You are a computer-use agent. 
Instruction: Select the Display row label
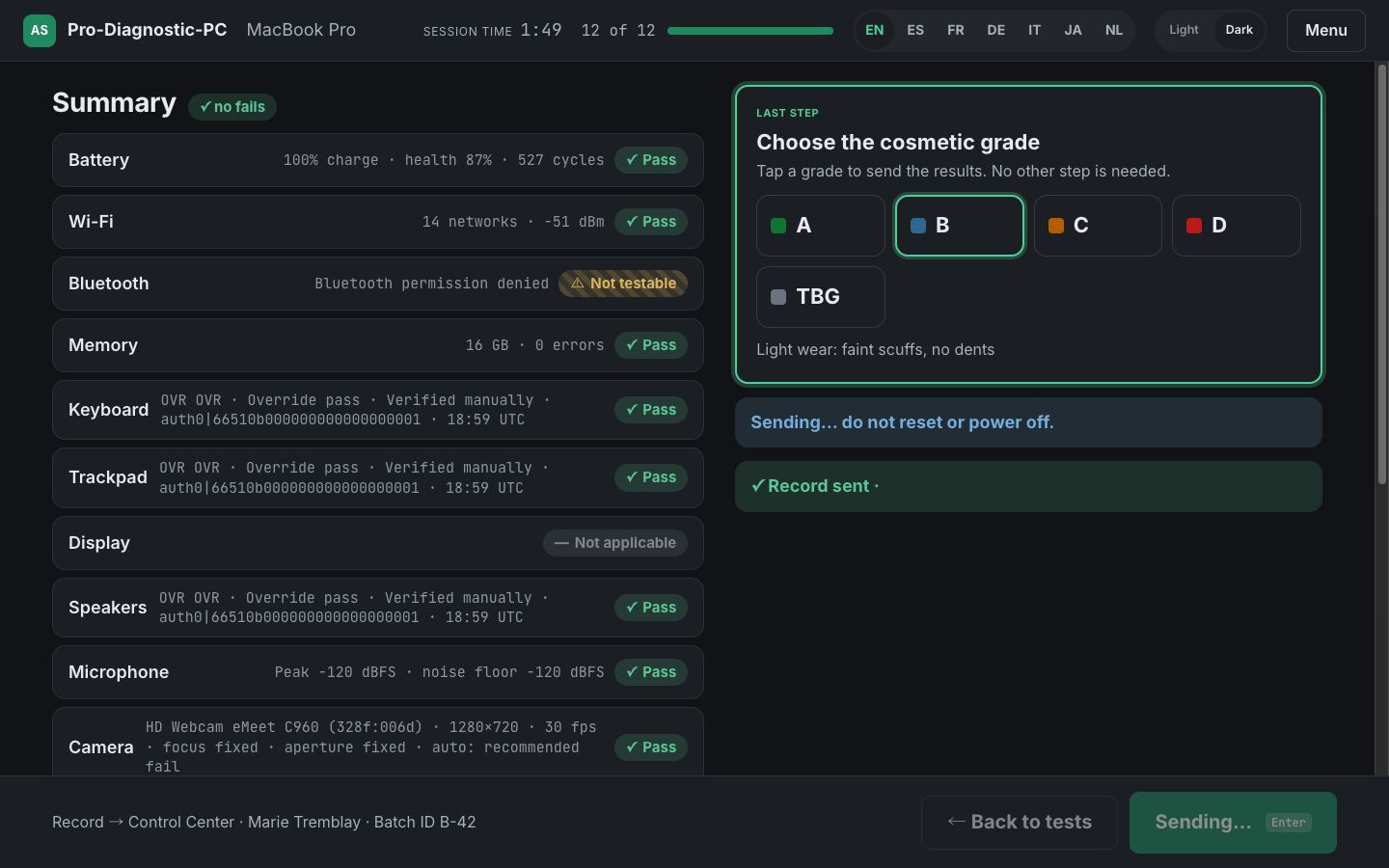point(99,543)
